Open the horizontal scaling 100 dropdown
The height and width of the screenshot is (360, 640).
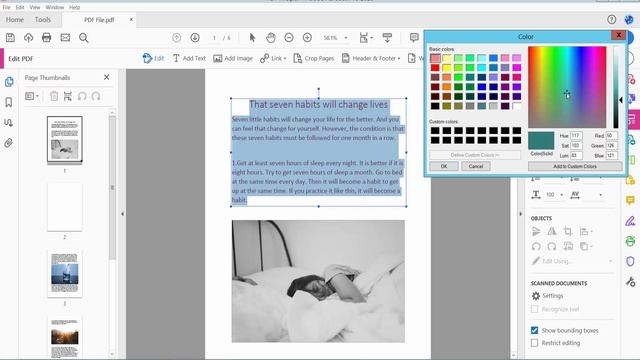click(x=562, y=195)
